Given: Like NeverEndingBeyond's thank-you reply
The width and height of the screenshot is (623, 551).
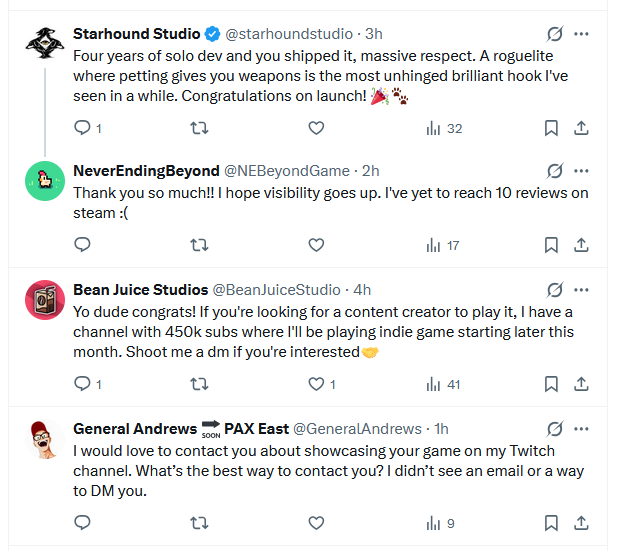Looking at the screenshot, I should coord(316,245).
